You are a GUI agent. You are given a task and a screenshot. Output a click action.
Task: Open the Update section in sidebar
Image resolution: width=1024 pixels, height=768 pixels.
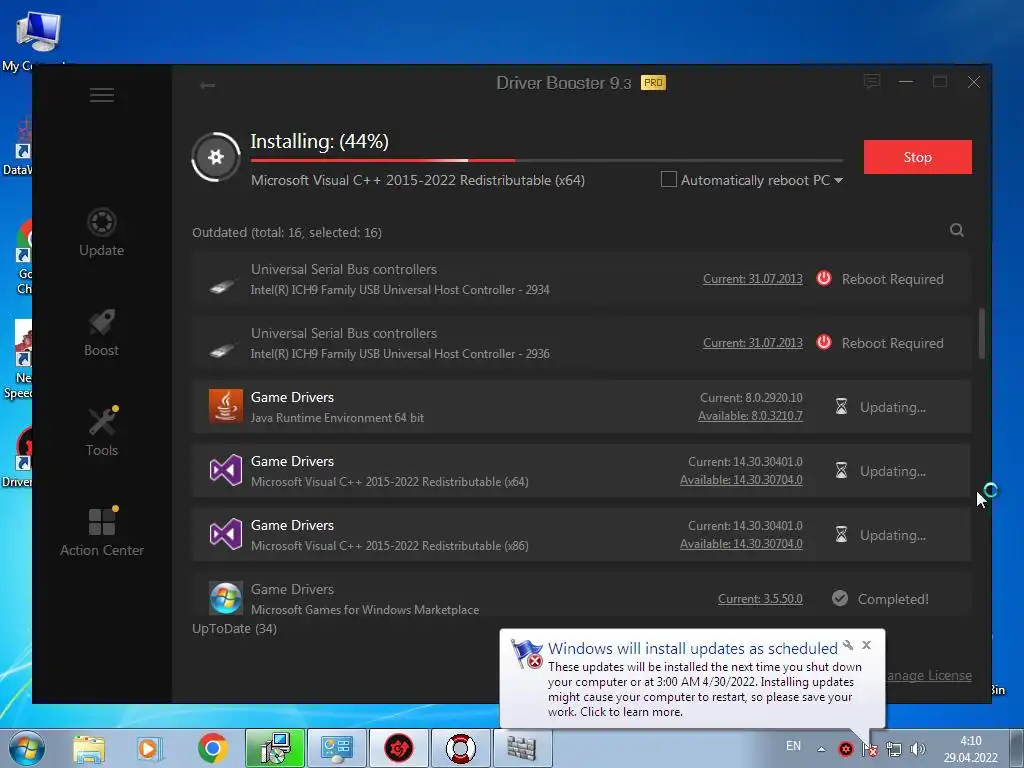(102, 232)
